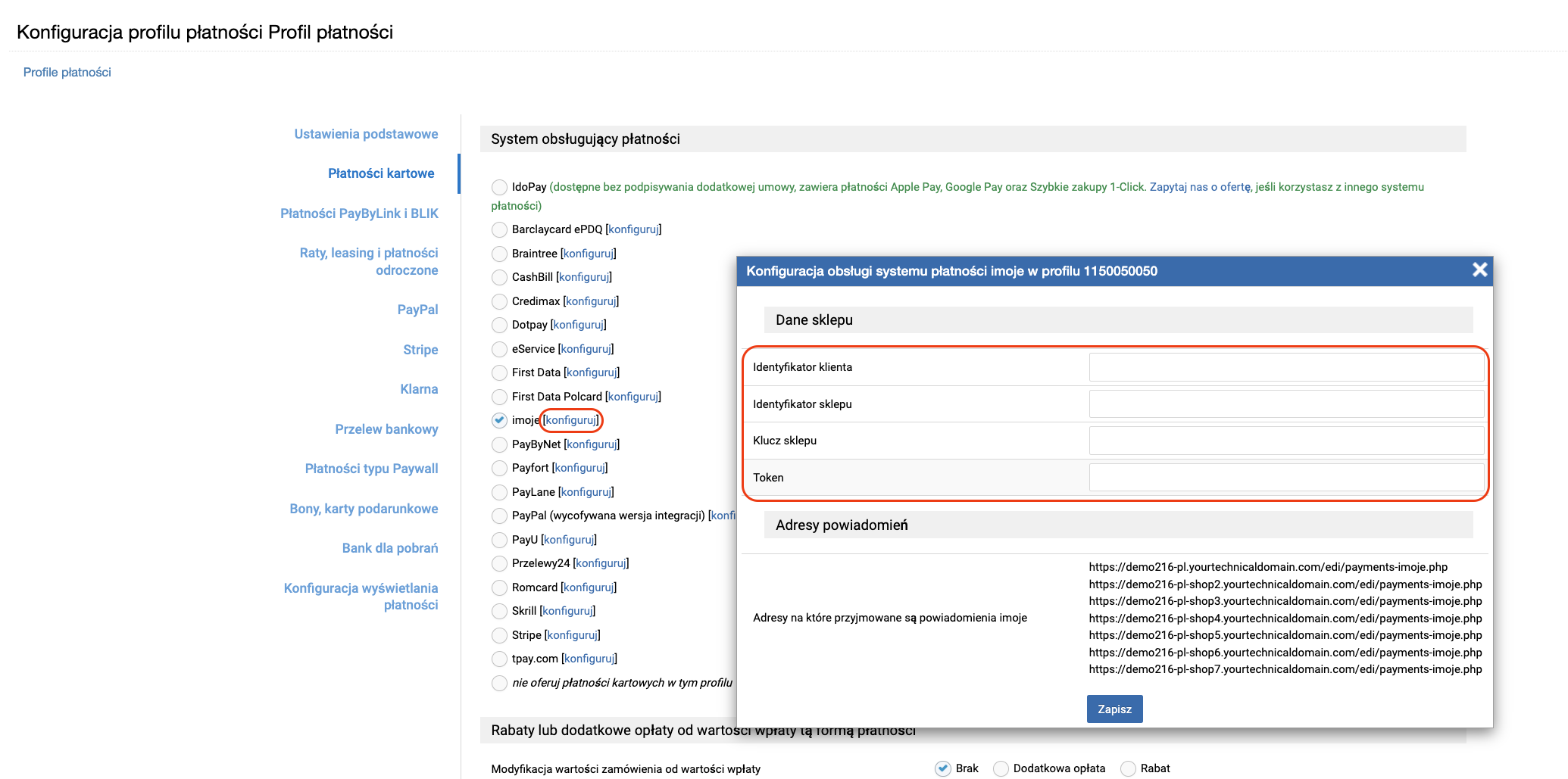Open Stripe sidebar tab
This screenshot has height=779, width=1568.
tap(420, 350)
